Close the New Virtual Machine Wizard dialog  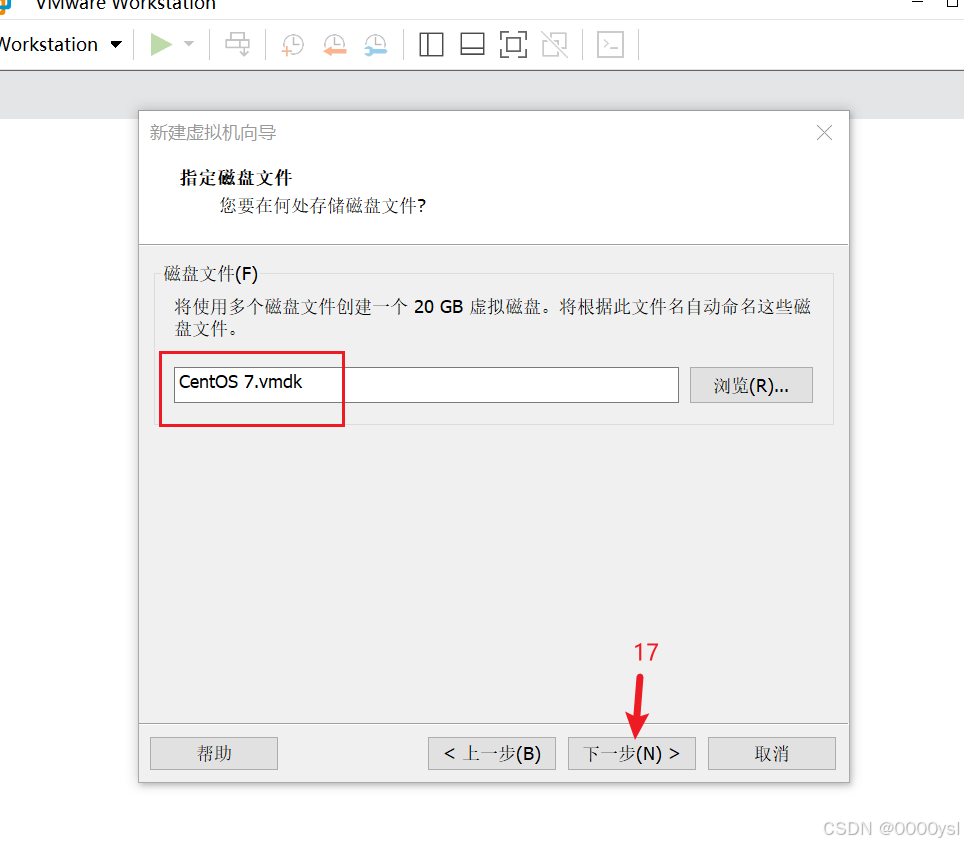coord(824,132)
